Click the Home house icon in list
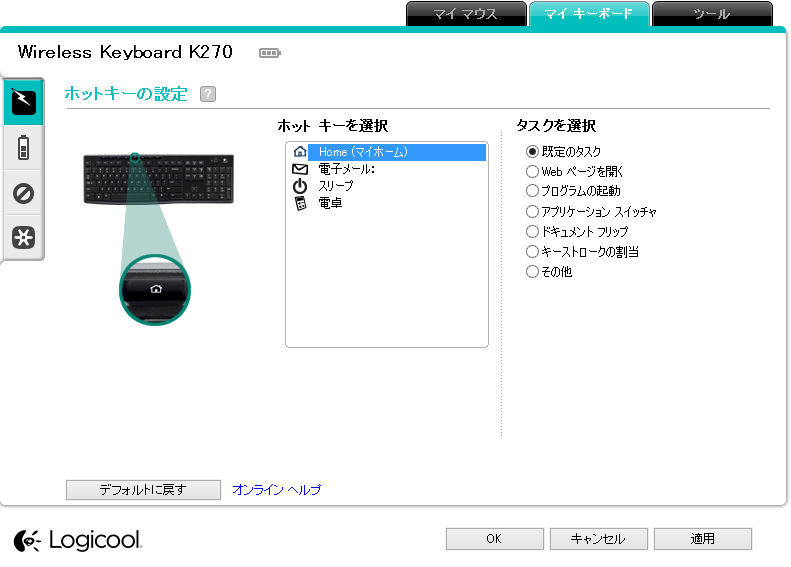 (300, 152)
